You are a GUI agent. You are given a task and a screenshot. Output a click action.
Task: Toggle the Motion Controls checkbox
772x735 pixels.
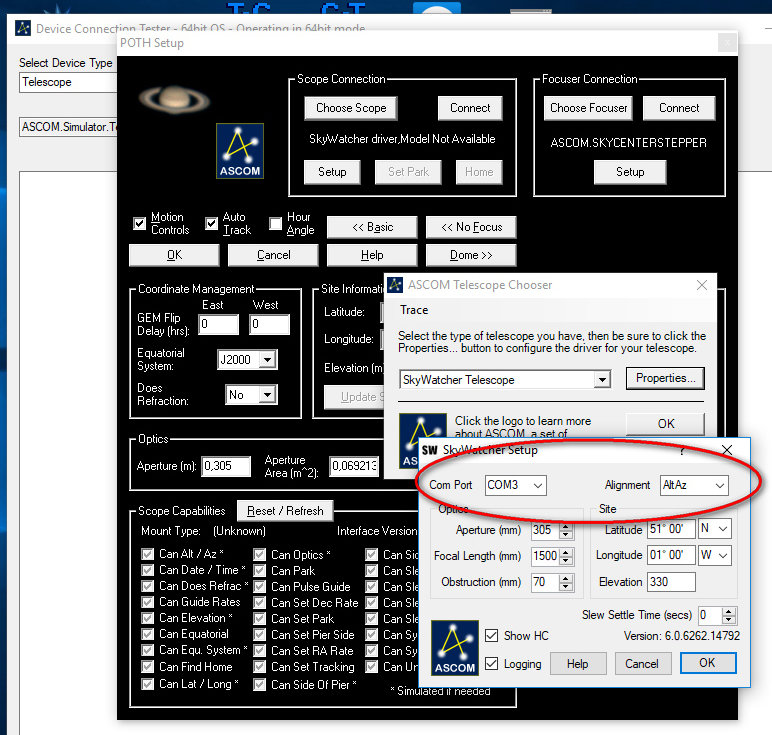point(140,224)
